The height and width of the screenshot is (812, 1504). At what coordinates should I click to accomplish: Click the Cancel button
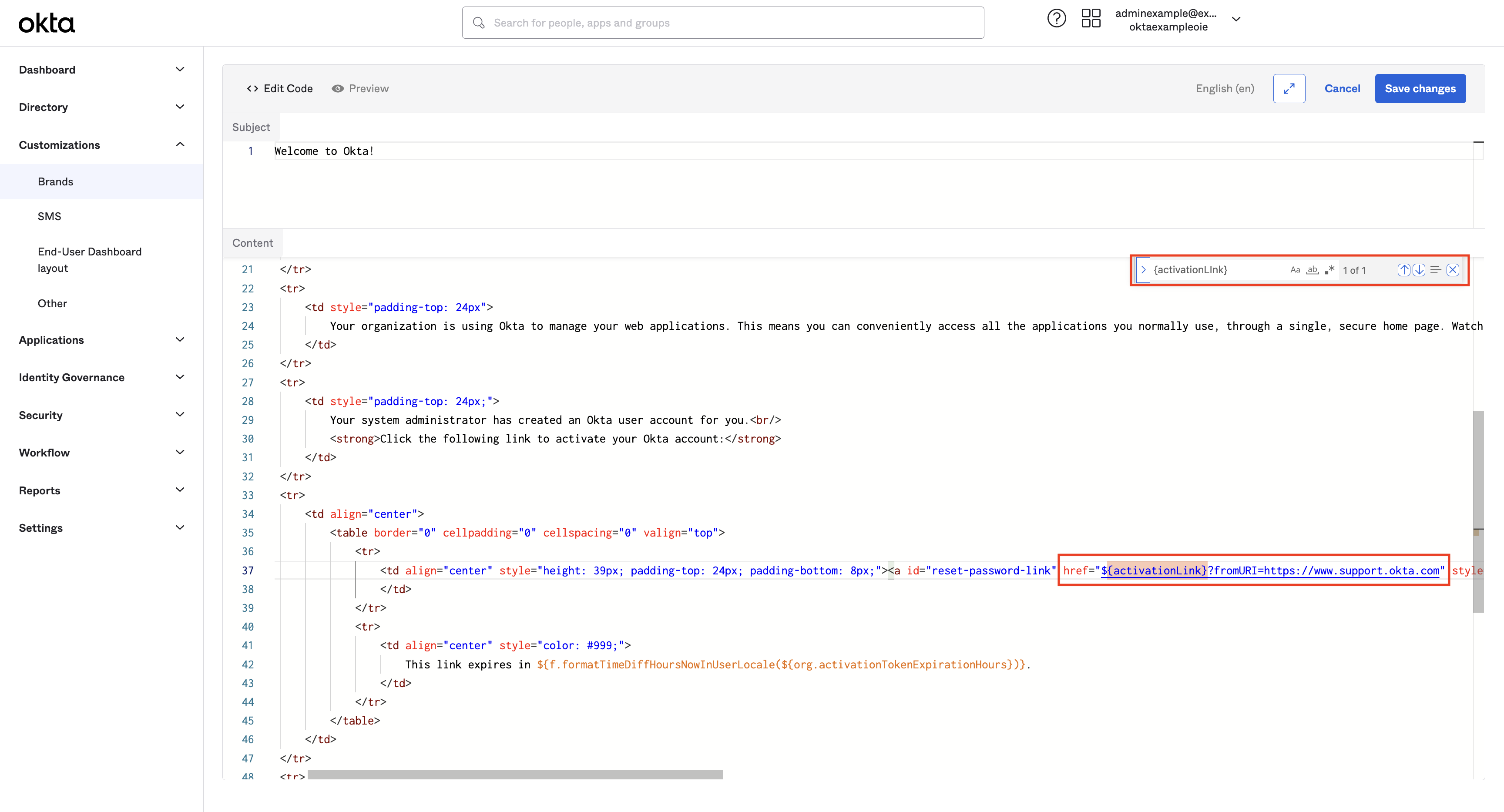pyautogui.click(x=1342, y=88)
